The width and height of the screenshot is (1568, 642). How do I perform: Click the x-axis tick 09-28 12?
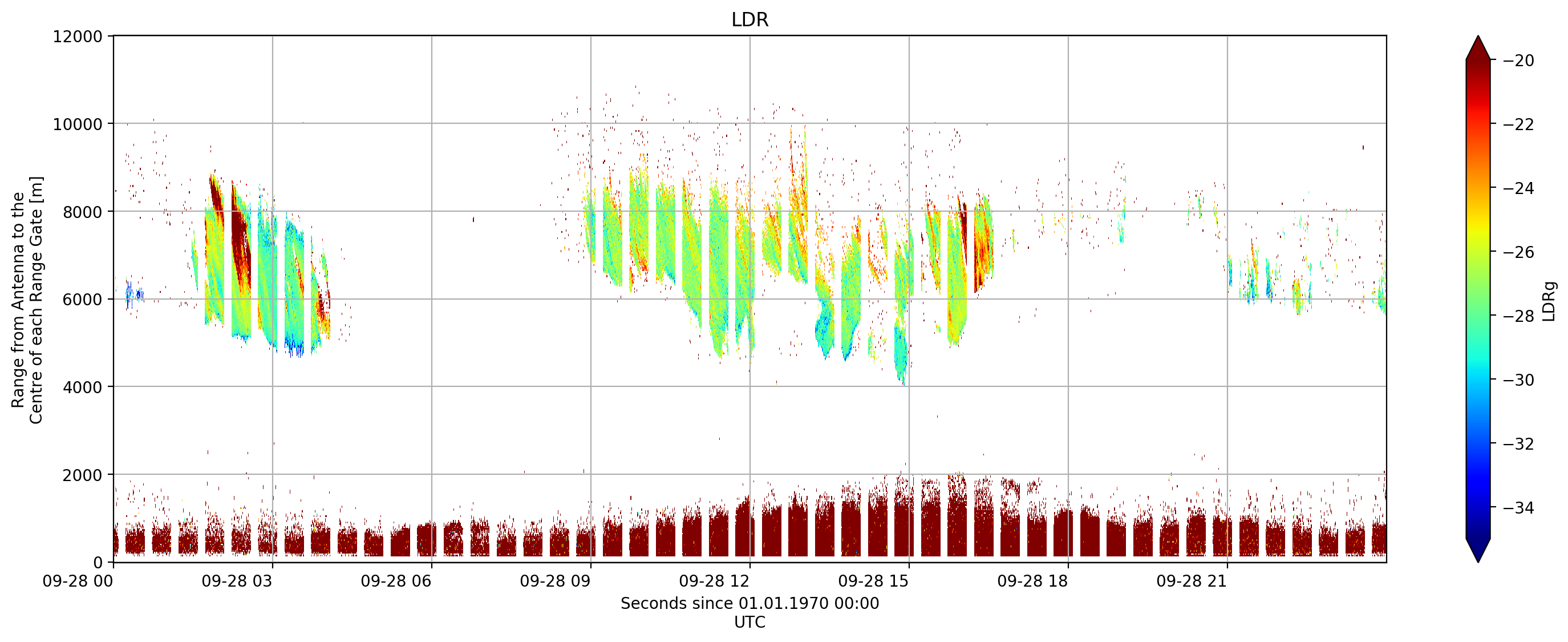point(715,581)
